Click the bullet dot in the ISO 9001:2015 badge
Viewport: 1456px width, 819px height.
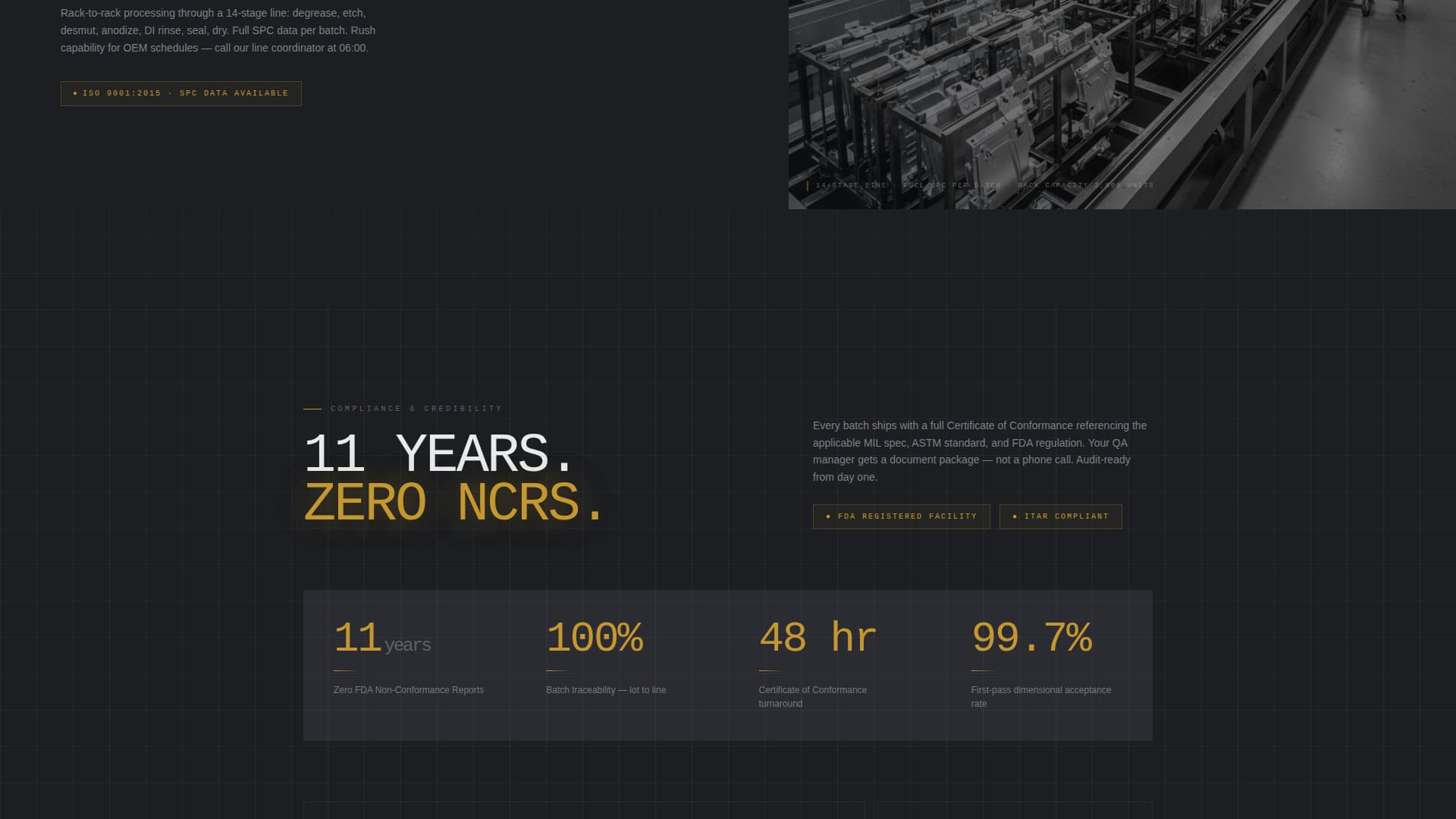[x=76, y=93]
